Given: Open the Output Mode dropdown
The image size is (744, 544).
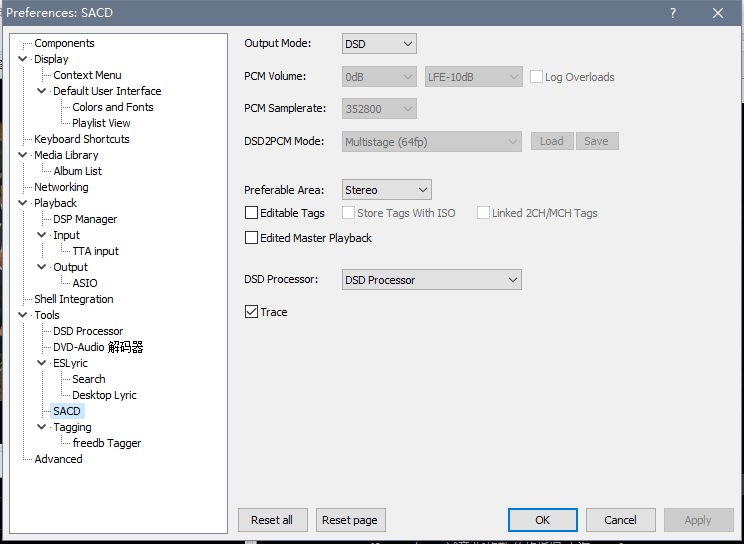Looking at the screenshot, I should coord(379,44).
